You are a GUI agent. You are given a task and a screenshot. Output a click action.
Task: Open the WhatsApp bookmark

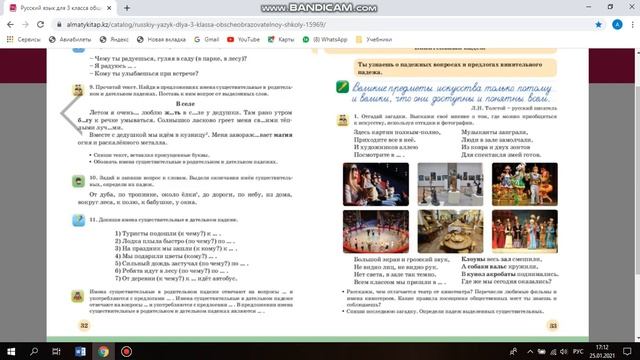pos(325,40)
